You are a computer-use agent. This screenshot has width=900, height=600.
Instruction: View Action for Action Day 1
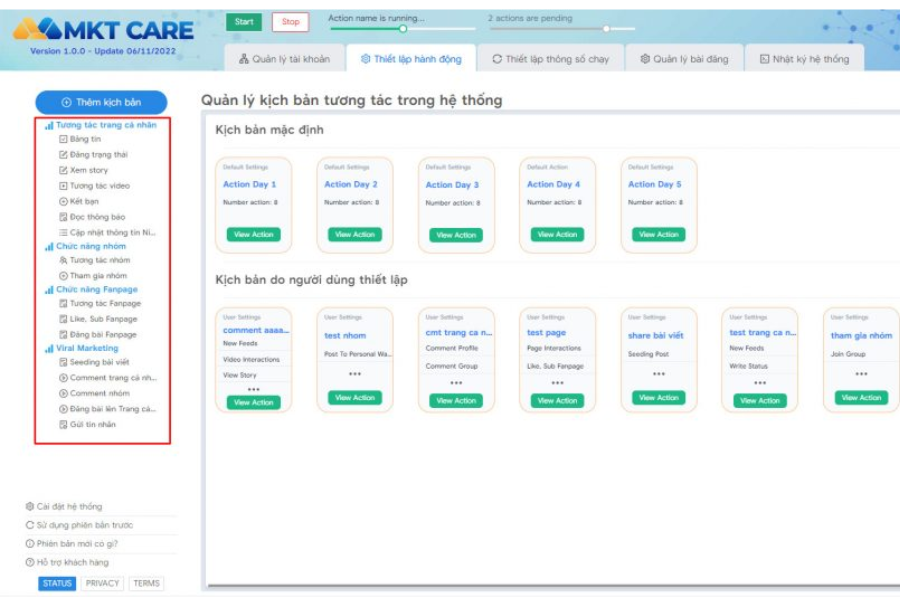[253, 234]
